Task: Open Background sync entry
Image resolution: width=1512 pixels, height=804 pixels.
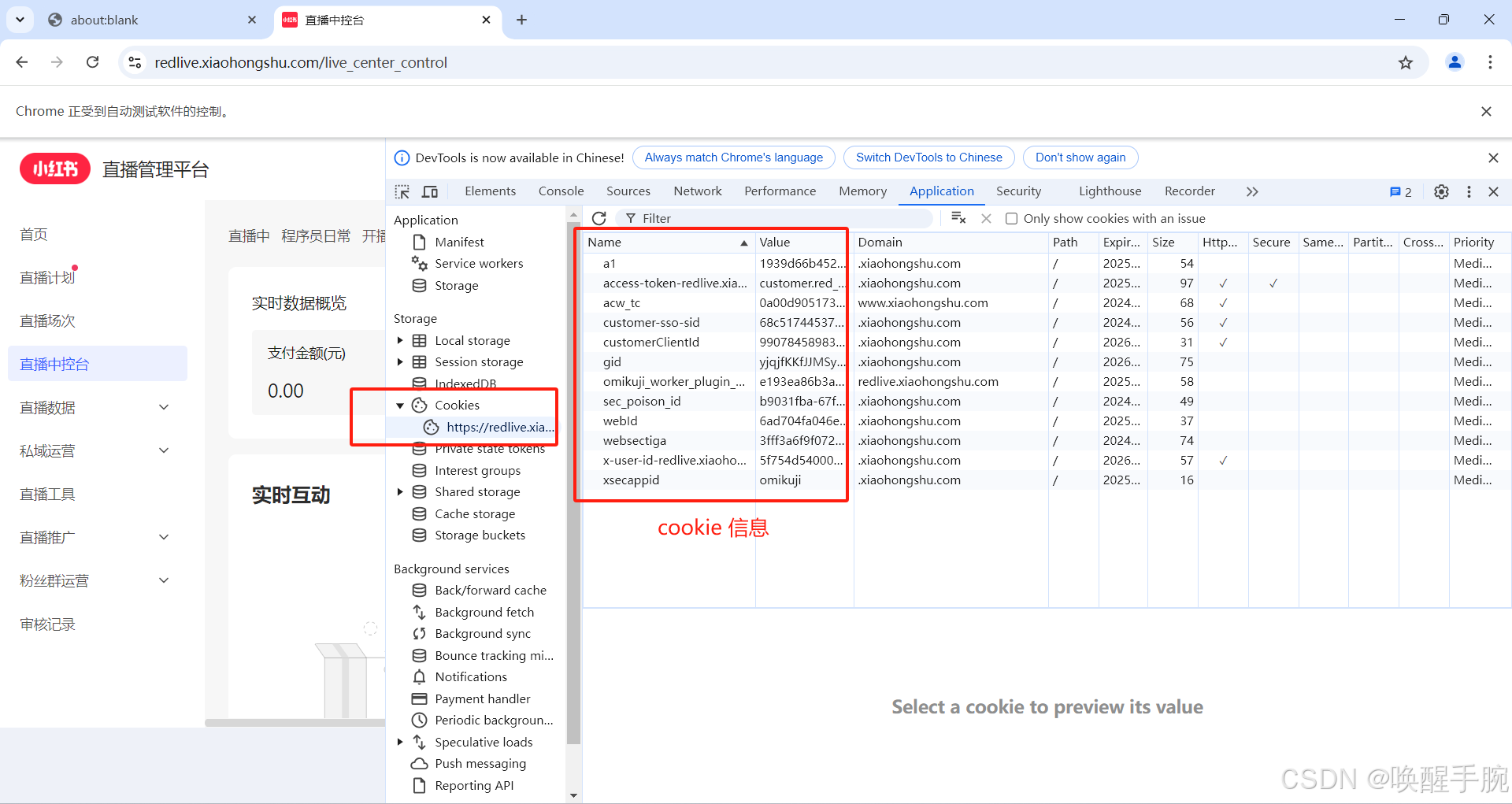Action: pyautogui.click(x=483, y=633)
